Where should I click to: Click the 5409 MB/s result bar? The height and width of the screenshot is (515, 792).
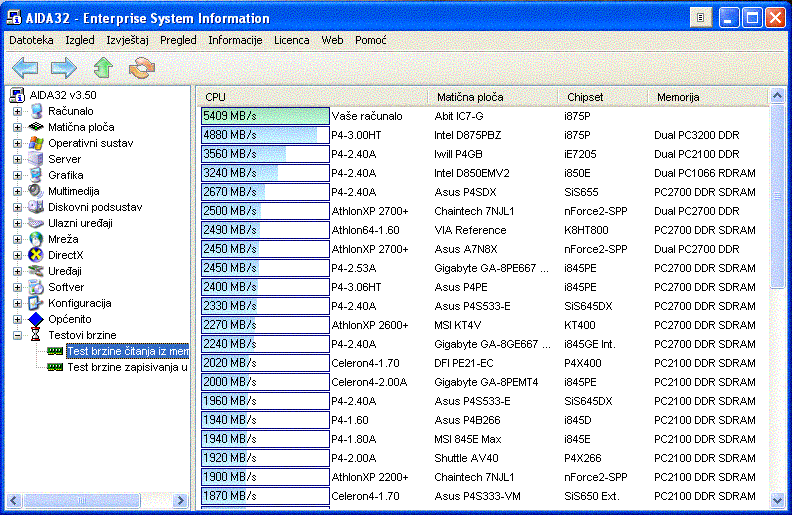tap(265, 116)
